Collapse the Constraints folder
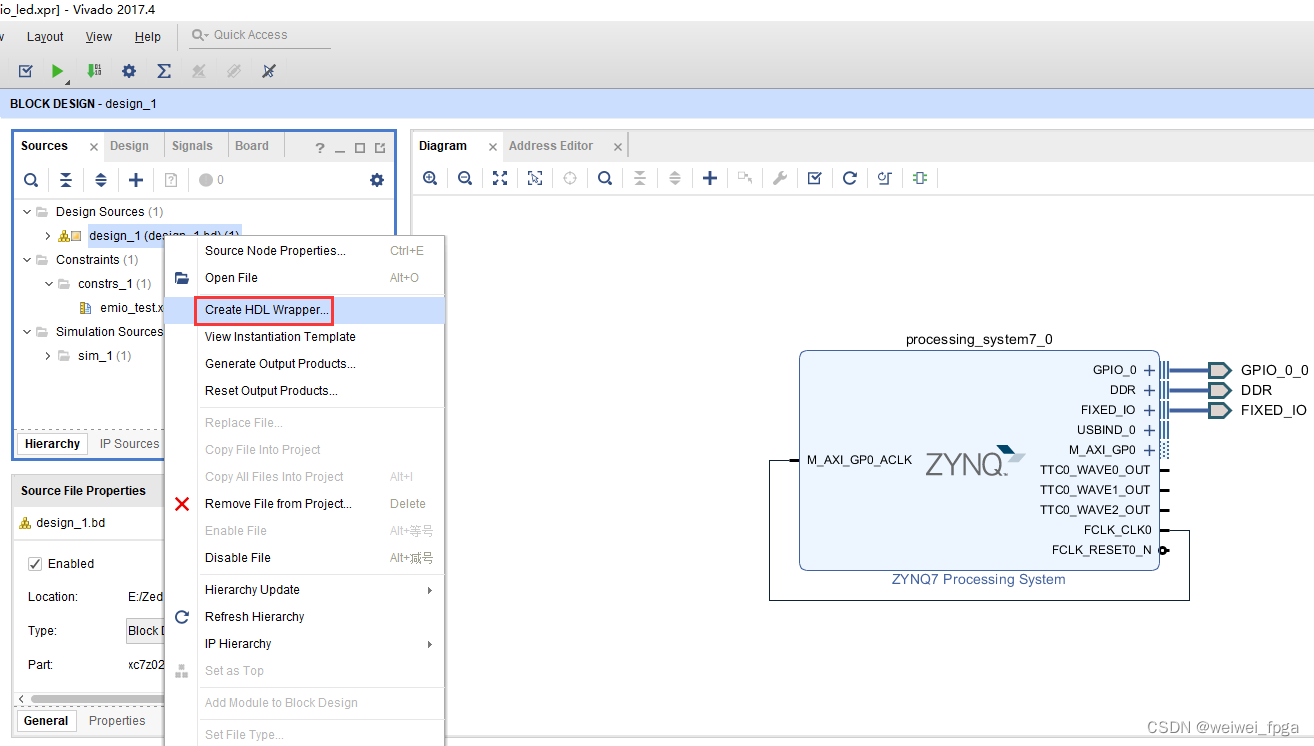This screenshot has width=1314, height=746. [x=25, y=260]
